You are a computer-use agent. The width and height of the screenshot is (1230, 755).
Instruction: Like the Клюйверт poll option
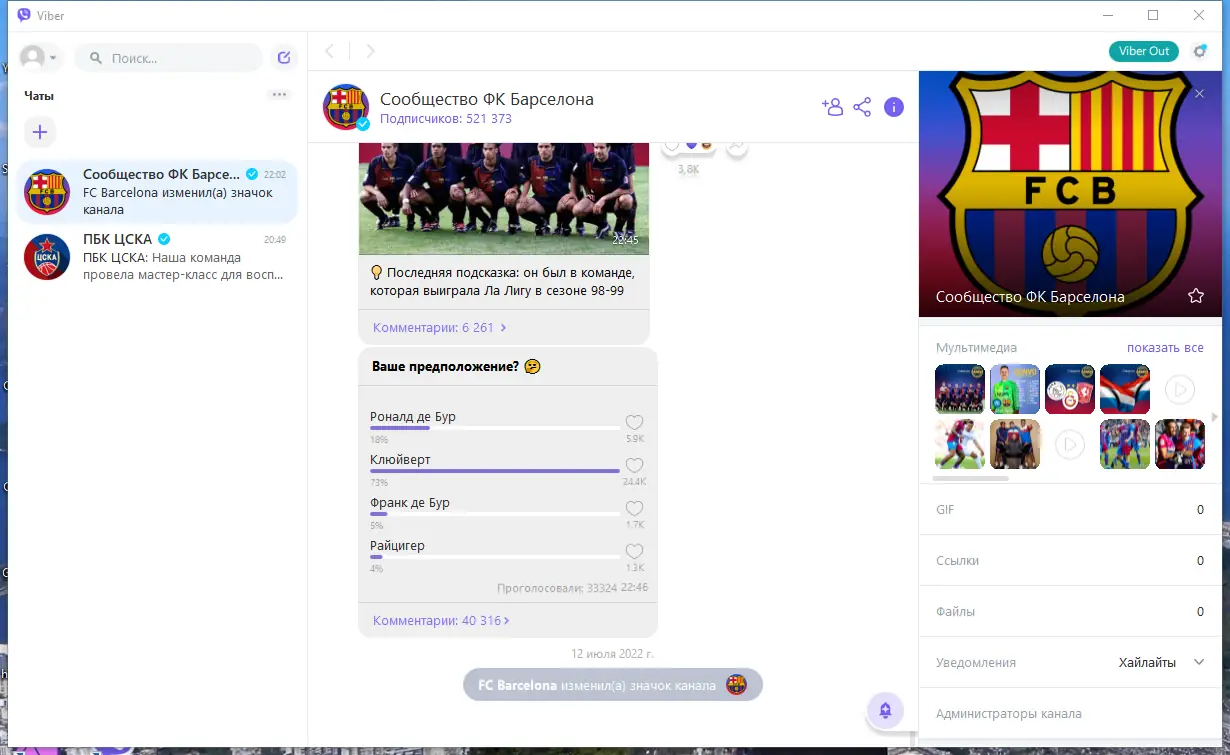click(x=635, y=464)
